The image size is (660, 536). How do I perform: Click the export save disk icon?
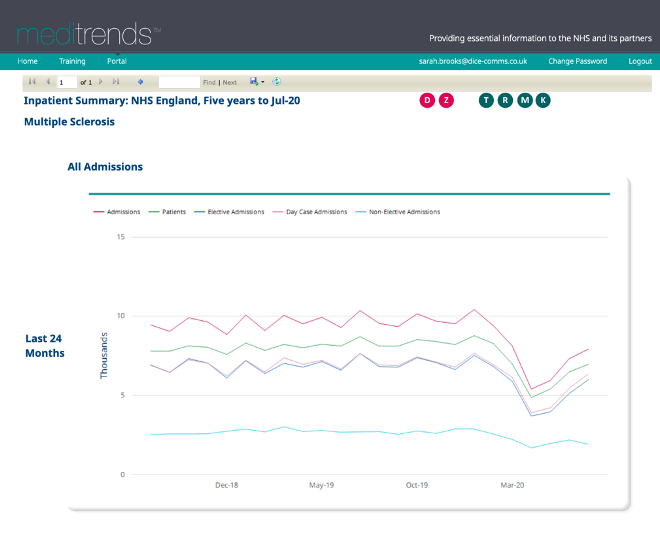tap(254, 81)
